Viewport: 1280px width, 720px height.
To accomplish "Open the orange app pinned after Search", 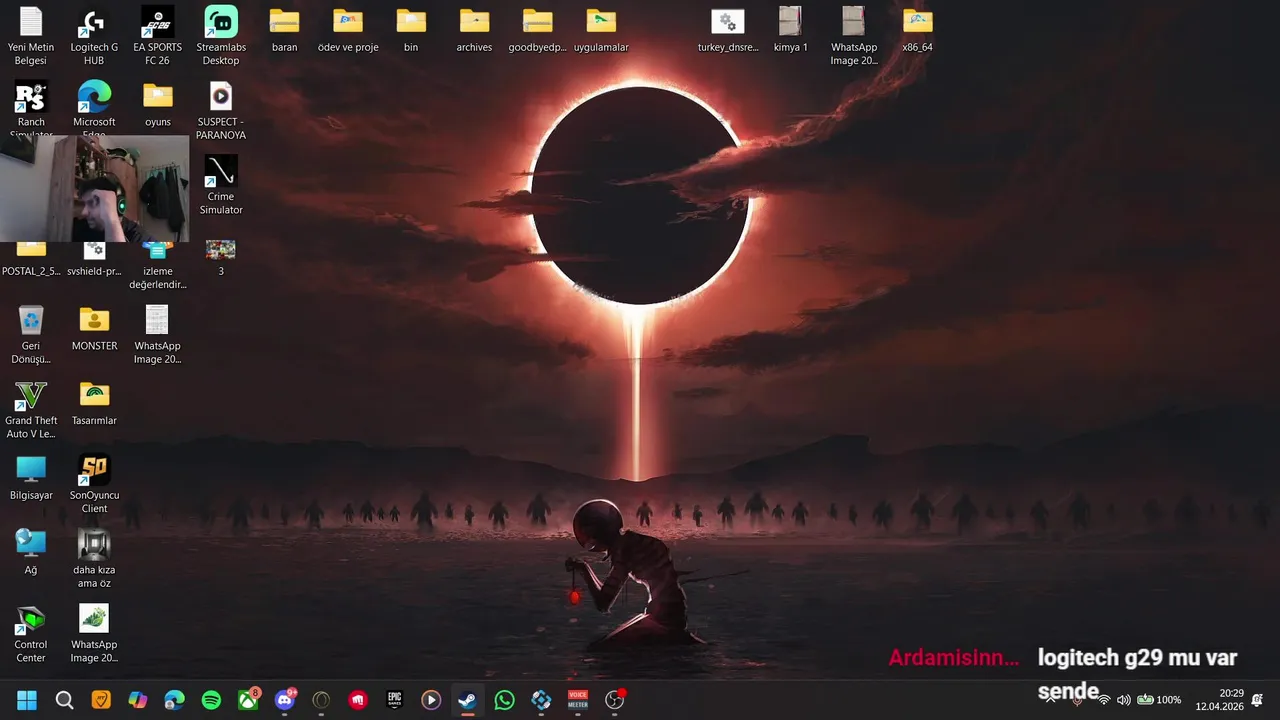I will click(101, 700).
